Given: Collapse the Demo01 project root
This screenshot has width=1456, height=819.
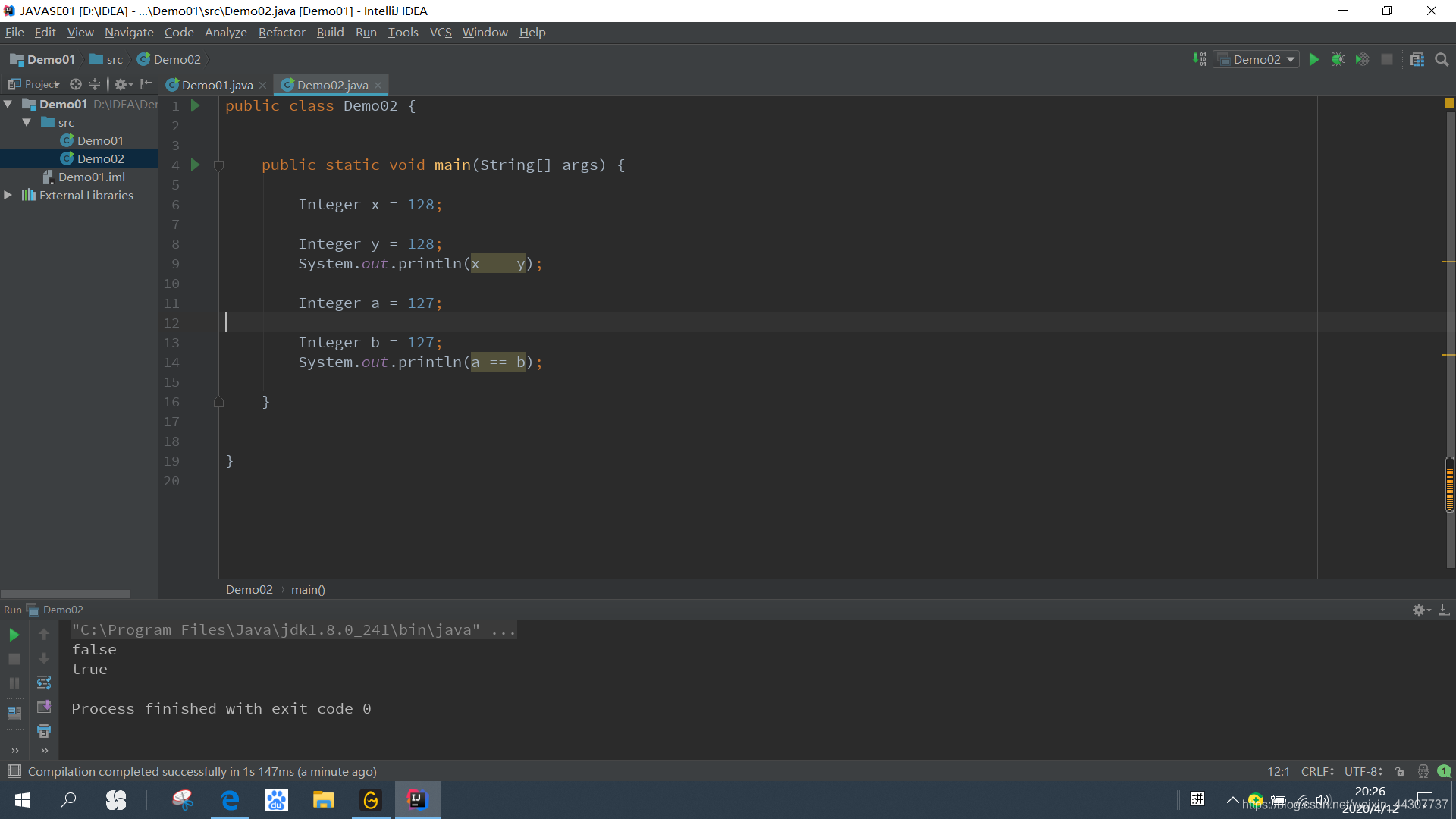Looking at the screenshot, I should click(x=8, y=104).
